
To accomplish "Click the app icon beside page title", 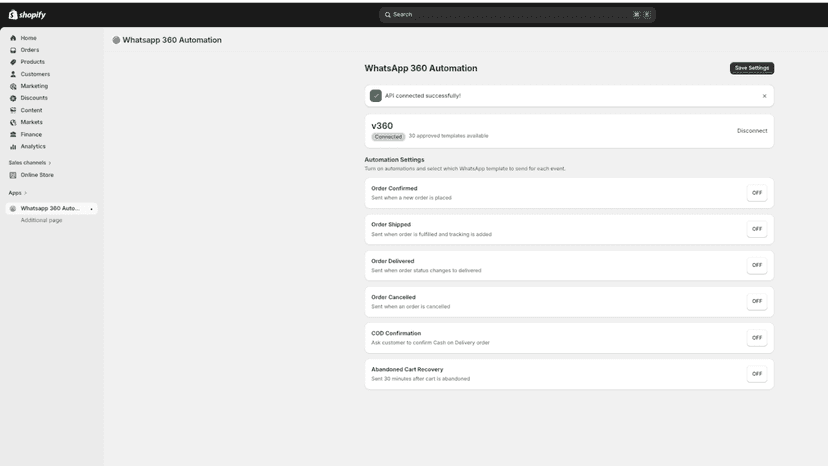I will 116,40.
